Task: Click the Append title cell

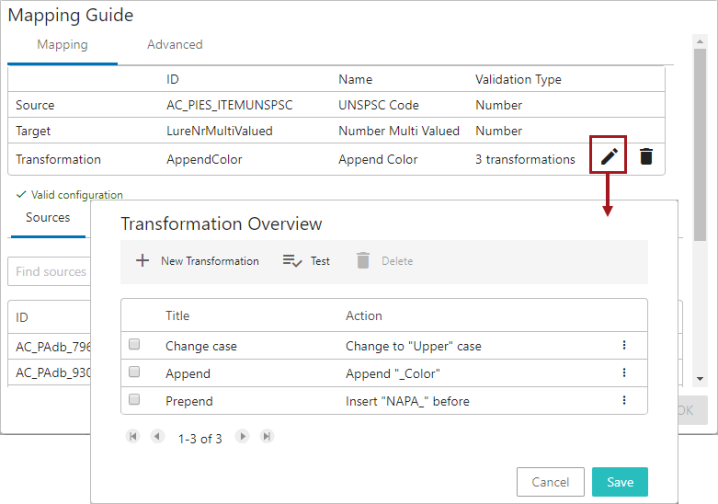Action: pyautogui.click(x=188, y=374)
